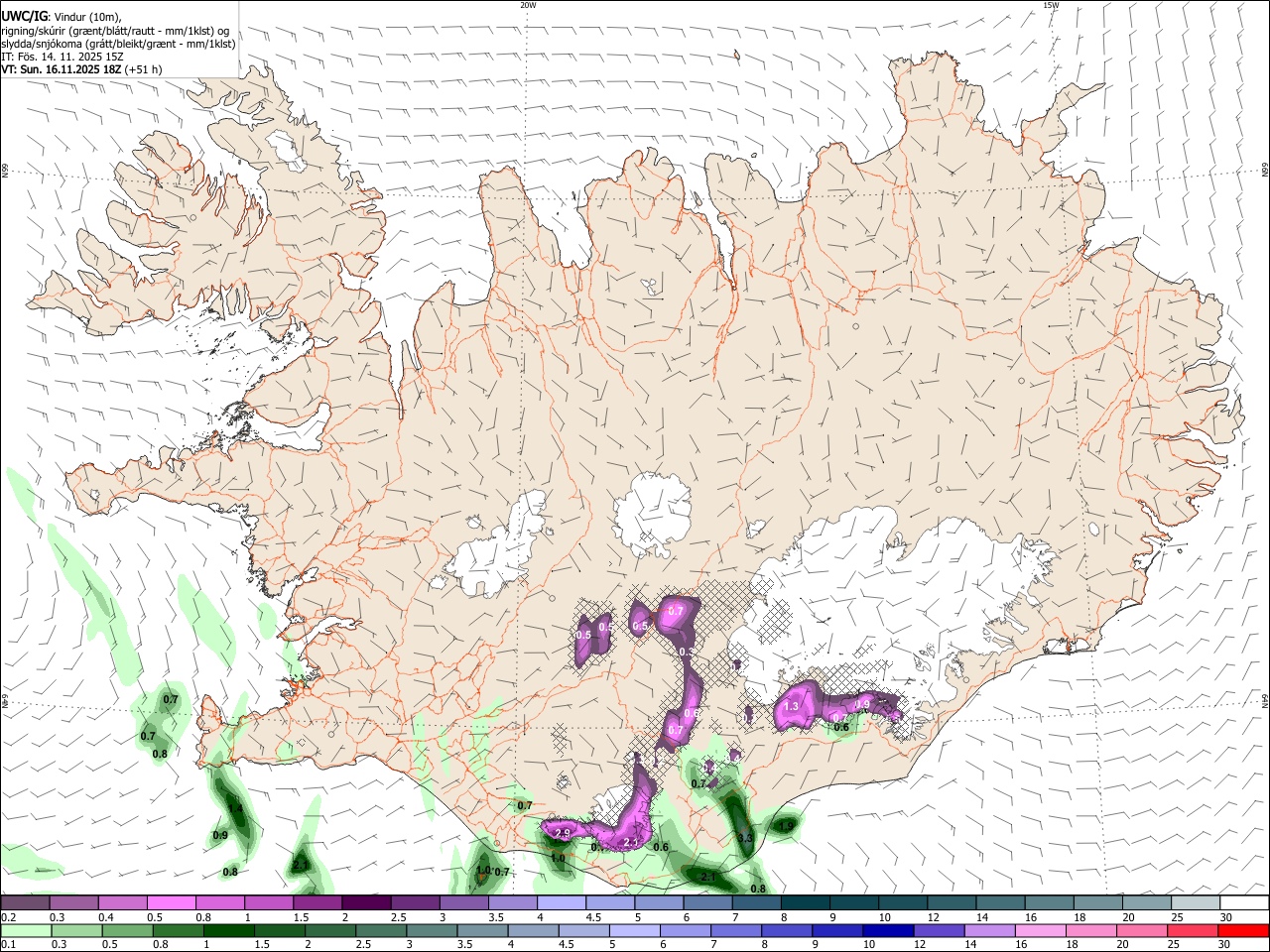Pick the swatch between 8 and 9 in the upper legend row

pos(806,903)
